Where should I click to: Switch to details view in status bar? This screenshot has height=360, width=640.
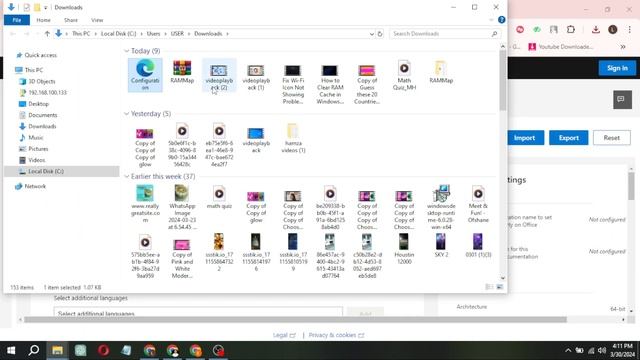coord(489,287)
